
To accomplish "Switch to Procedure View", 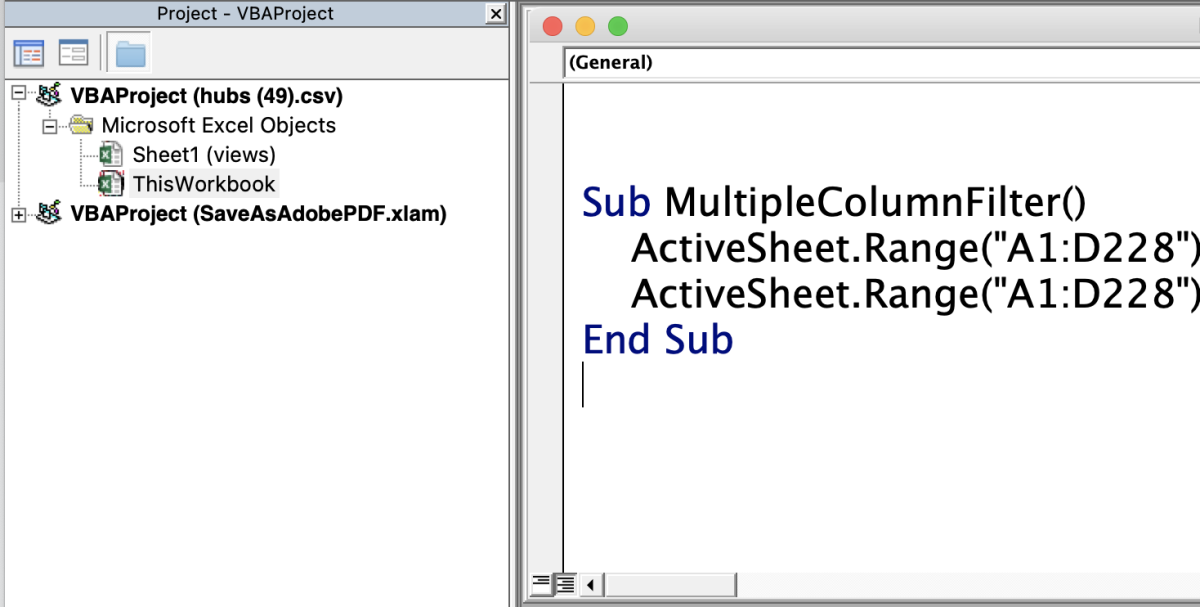I will click(x=541, y=584).
